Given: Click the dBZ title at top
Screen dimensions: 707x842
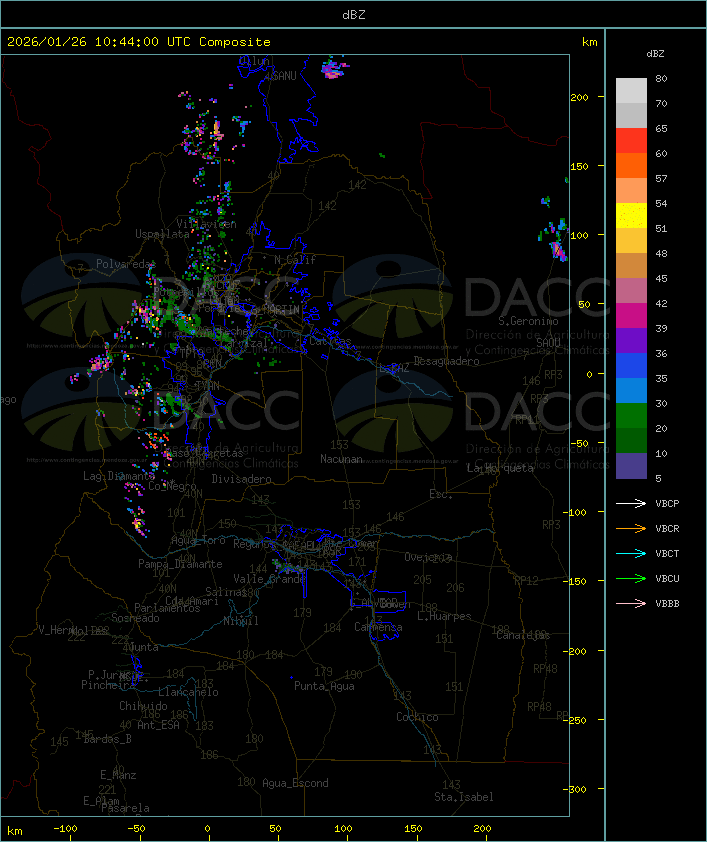Looking at the screenshot, I should click(353, 14).
